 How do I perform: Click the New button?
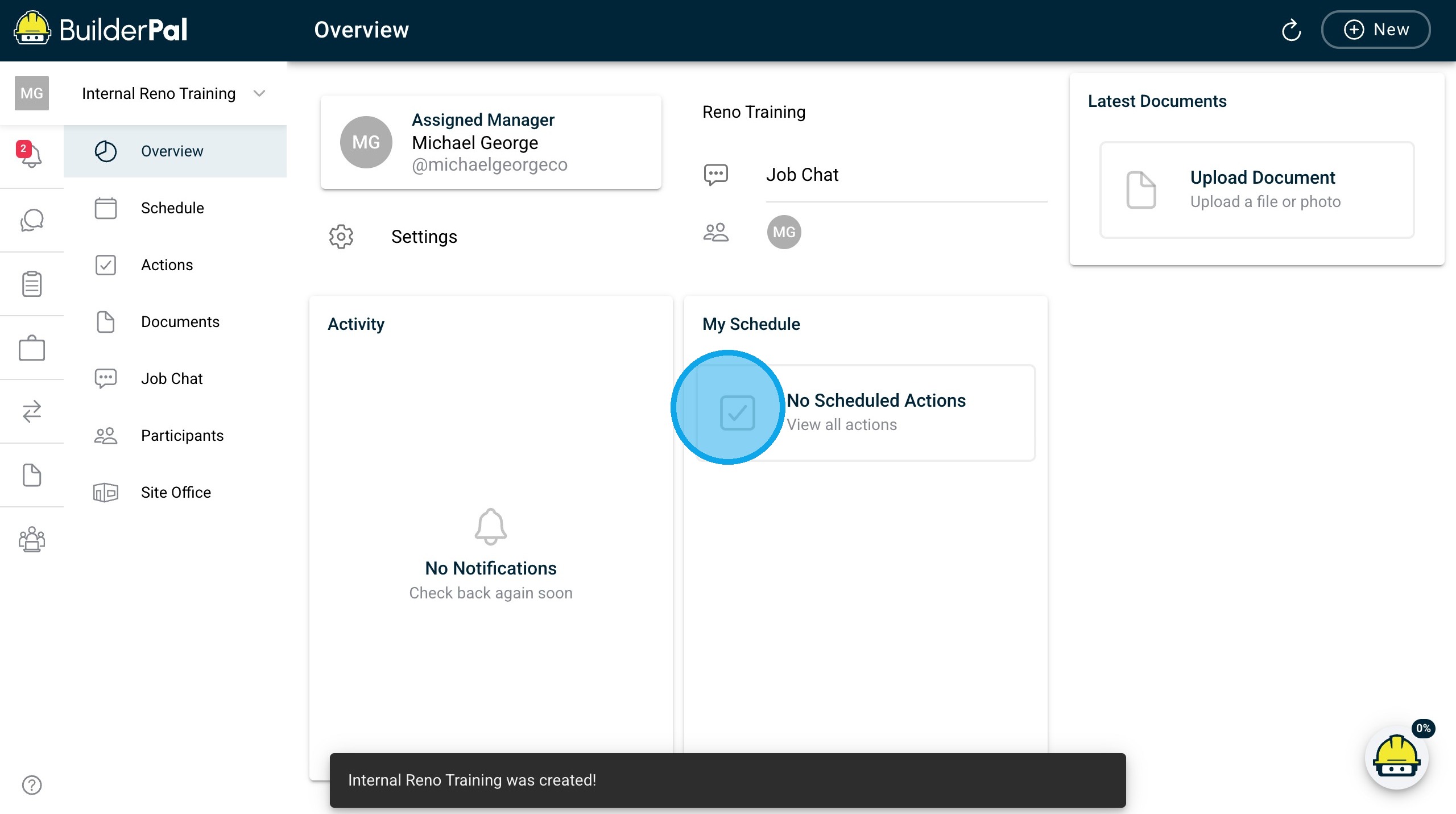coord(1375,30)
